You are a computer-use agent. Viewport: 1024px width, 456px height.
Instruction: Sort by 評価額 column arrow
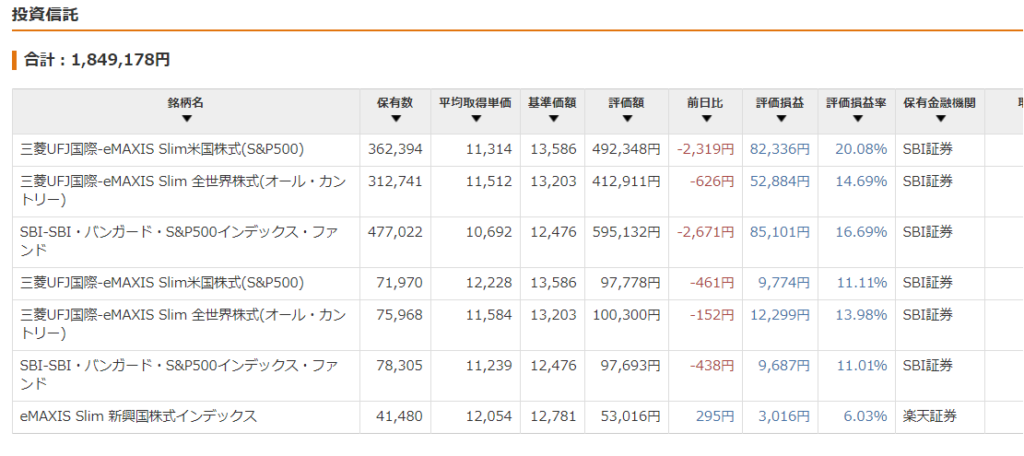[x=627, y=119]
